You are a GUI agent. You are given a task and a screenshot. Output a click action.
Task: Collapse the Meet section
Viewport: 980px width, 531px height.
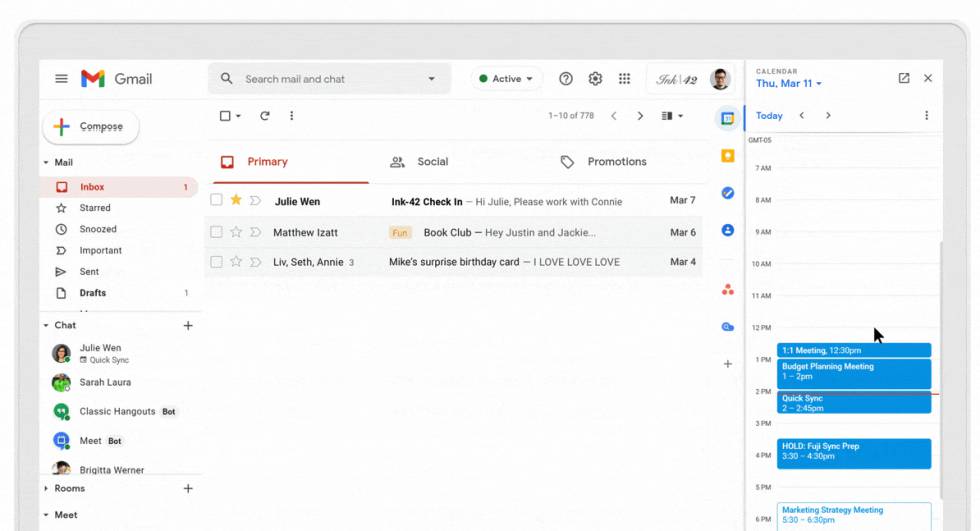click(x=46, y=515)
